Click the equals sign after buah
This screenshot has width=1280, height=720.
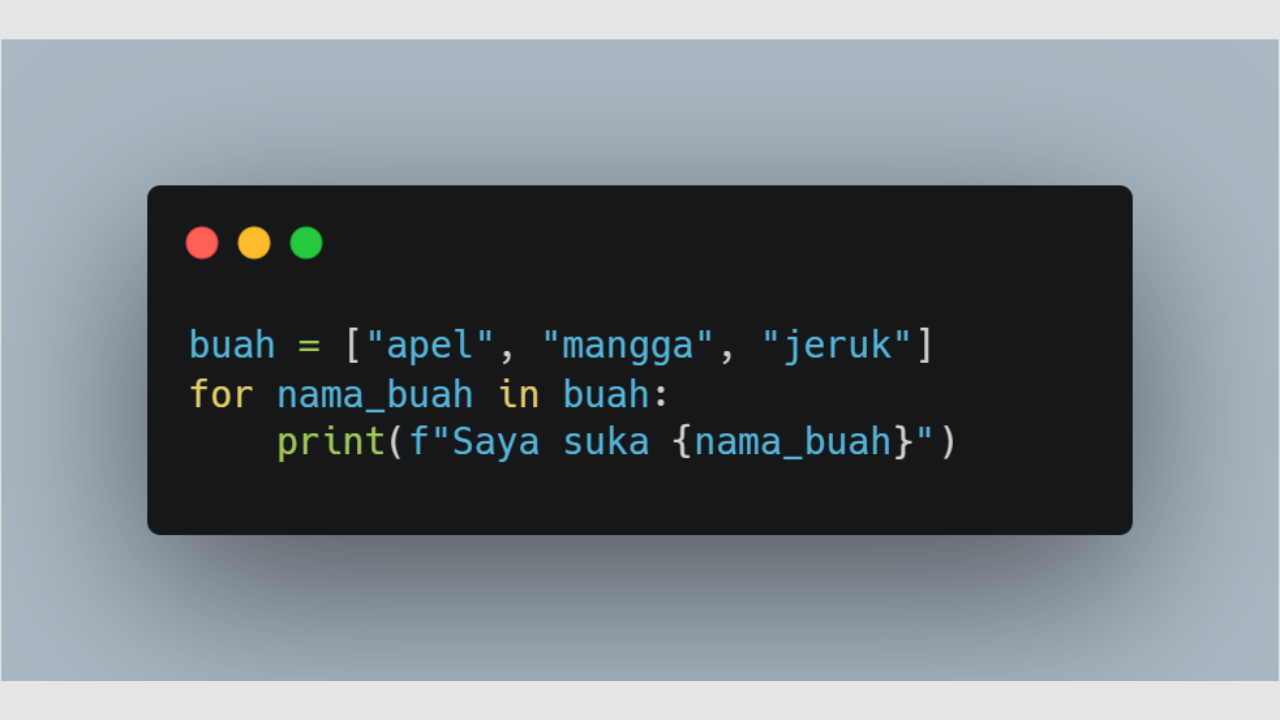309,346
